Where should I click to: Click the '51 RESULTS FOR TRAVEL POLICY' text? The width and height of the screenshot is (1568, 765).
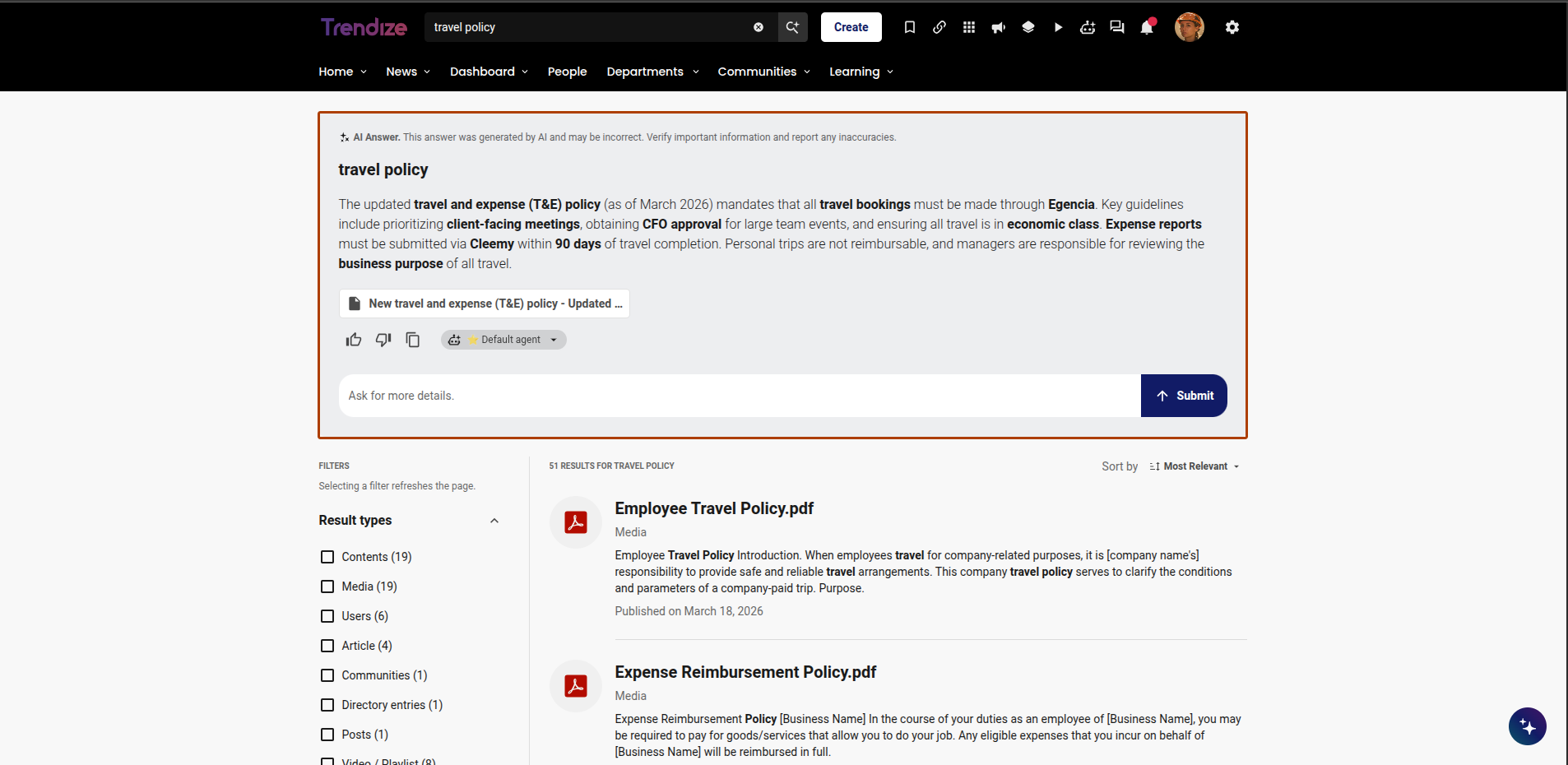coord(612,466)
